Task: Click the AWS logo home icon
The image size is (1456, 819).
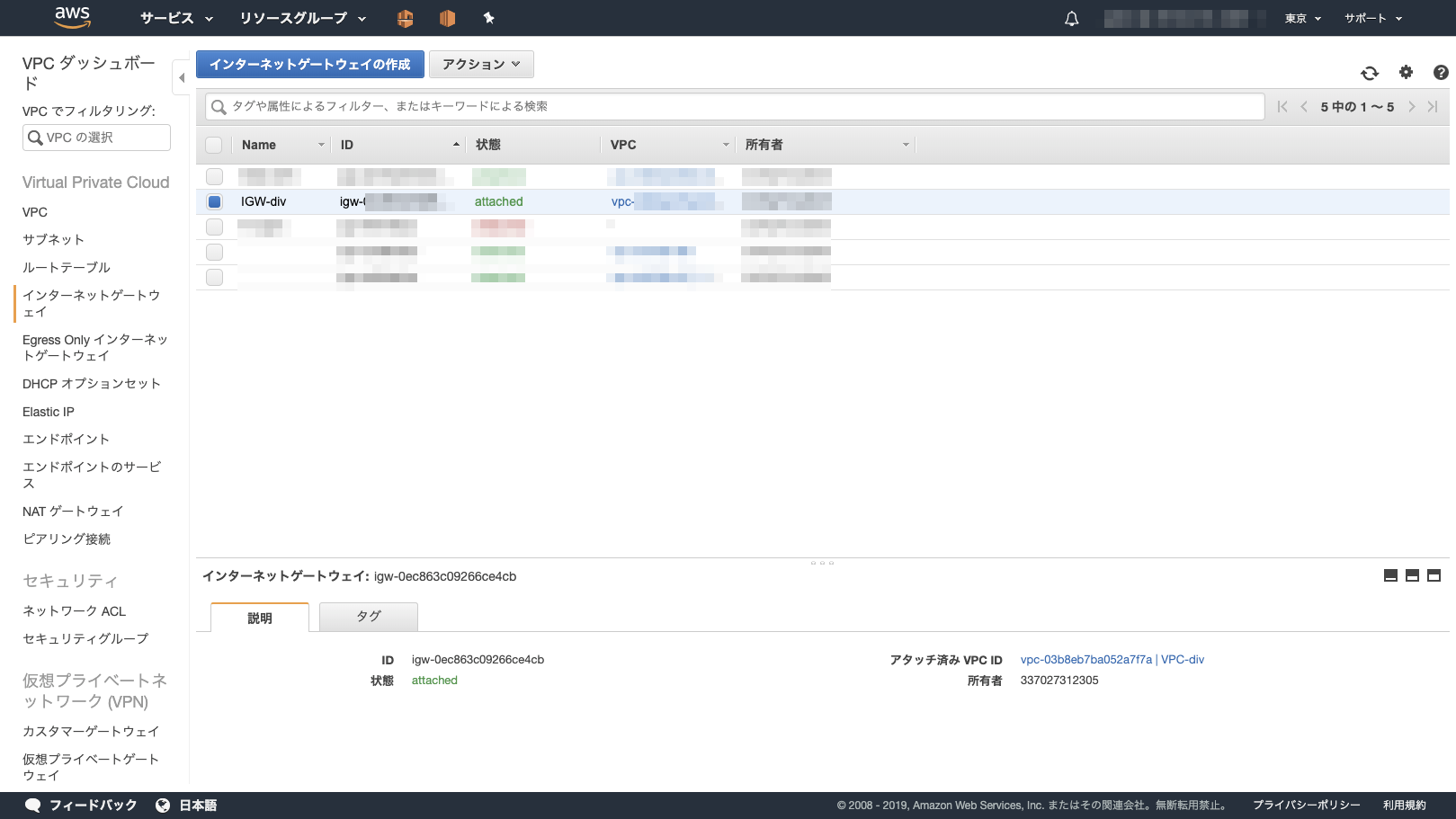Action: pos(72,17)
